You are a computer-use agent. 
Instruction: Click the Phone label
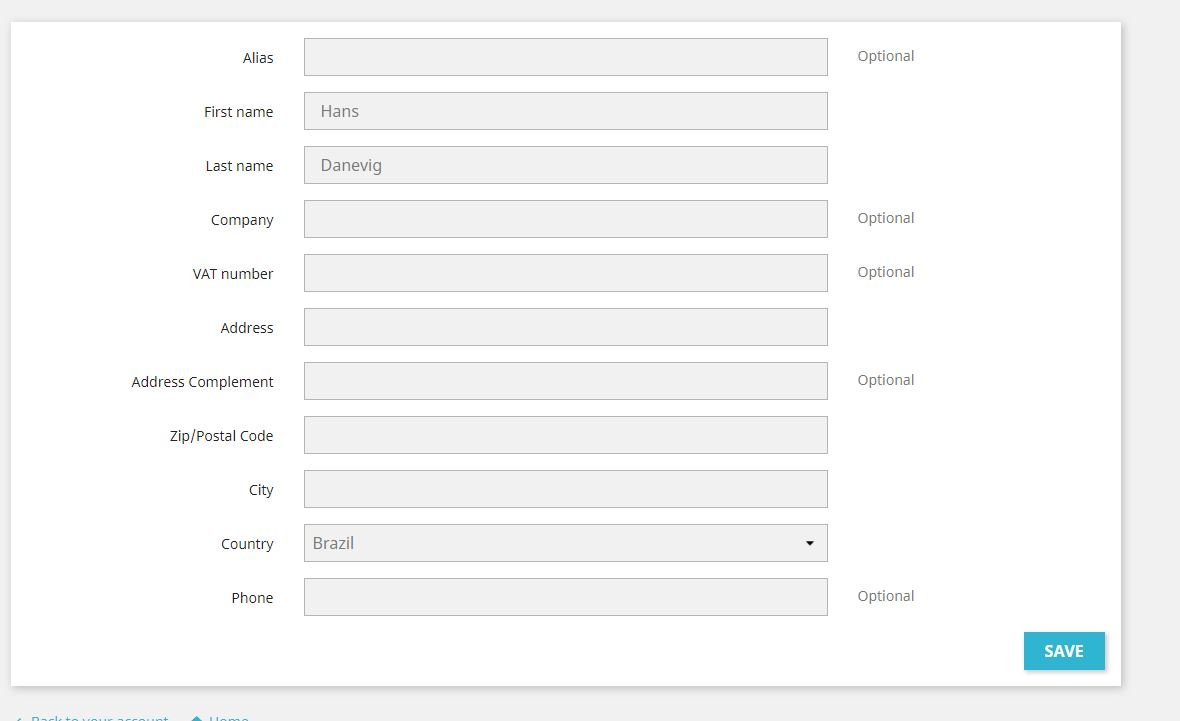click(252, 598)
